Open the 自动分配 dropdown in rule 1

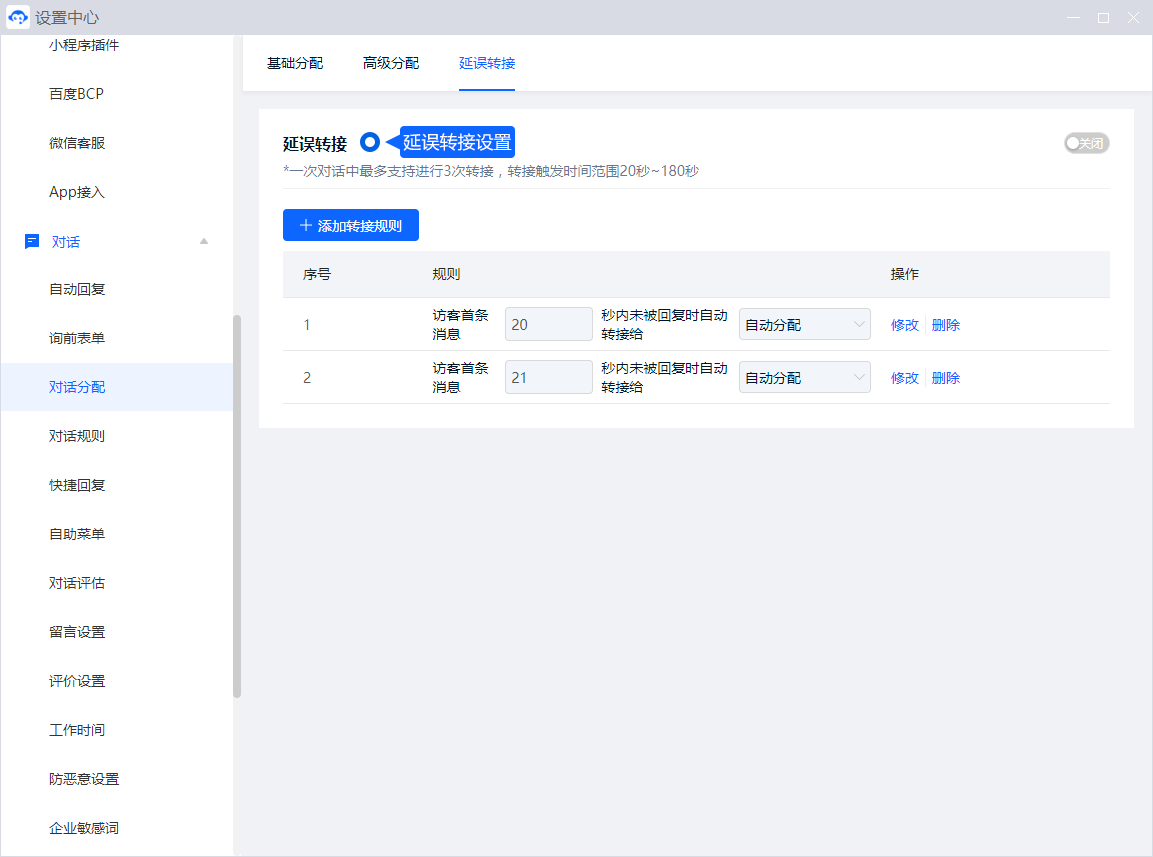(804, 324)
